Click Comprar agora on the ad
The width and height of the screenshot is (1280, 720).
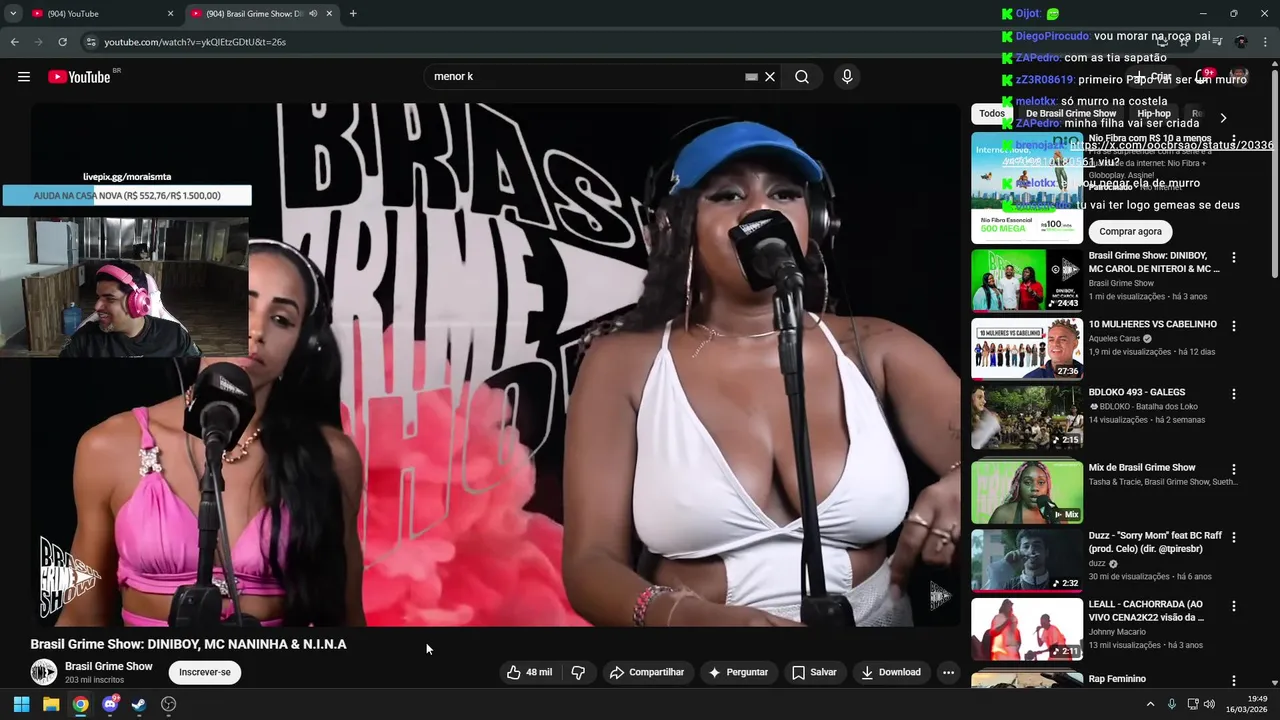pos(1130,231)
